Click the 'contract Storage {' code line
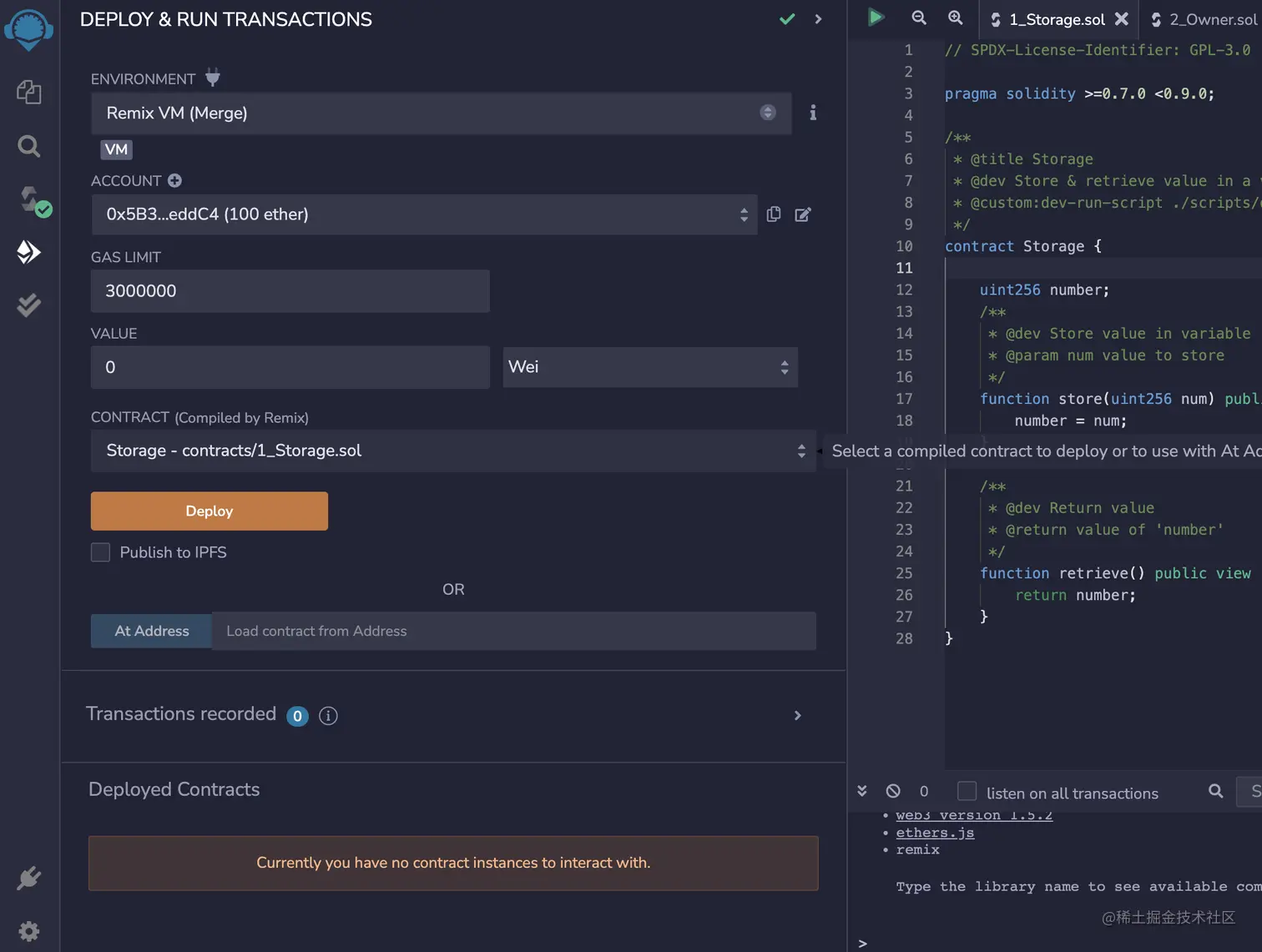 pyautogui.click(x=1023, y=246)
